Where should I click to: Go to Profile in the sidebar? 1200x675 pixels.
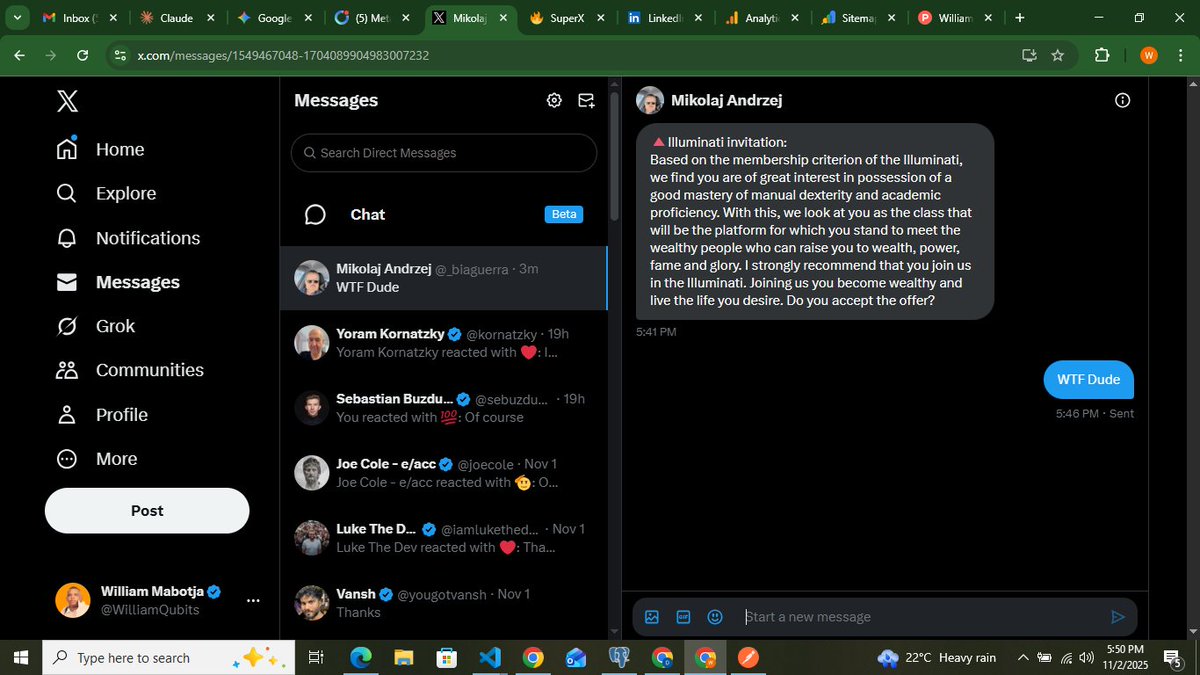pos(102,414)
